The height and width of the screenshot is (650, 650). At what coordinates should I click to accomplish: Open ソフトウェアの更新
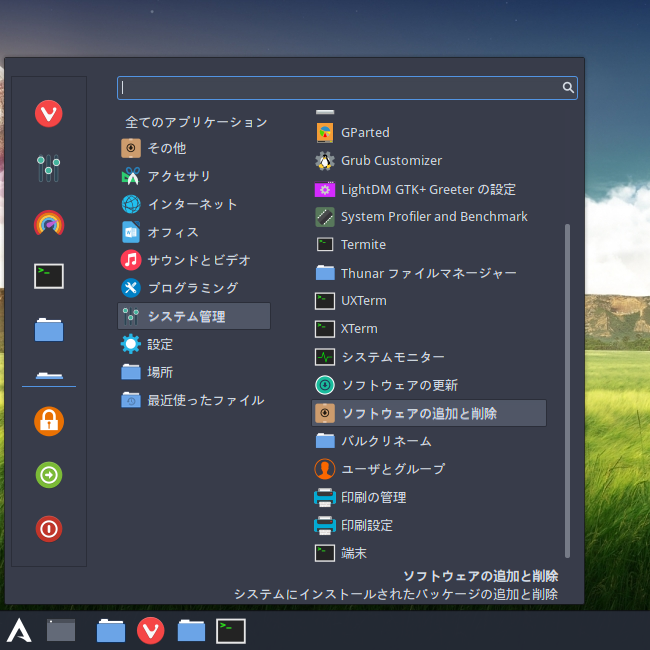tap(429, 385)
